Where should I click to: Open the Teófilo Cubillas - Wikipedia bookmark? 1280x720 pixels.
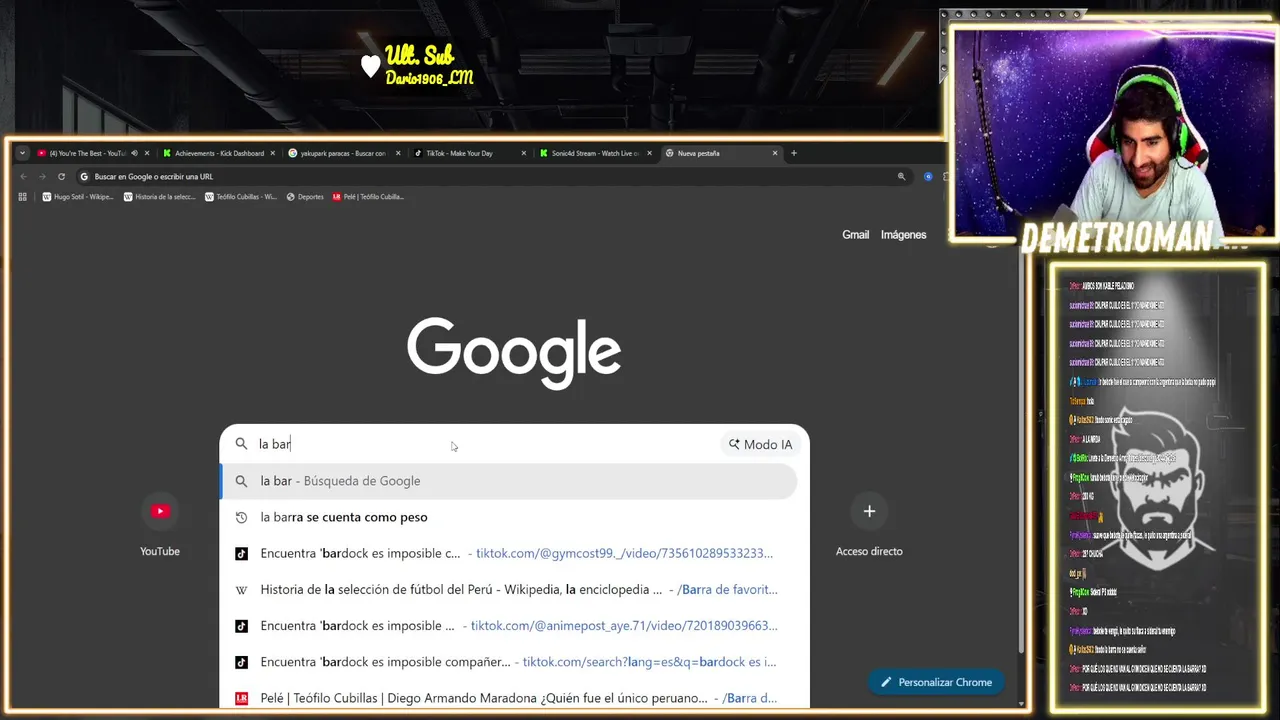(x=241, y=196)
